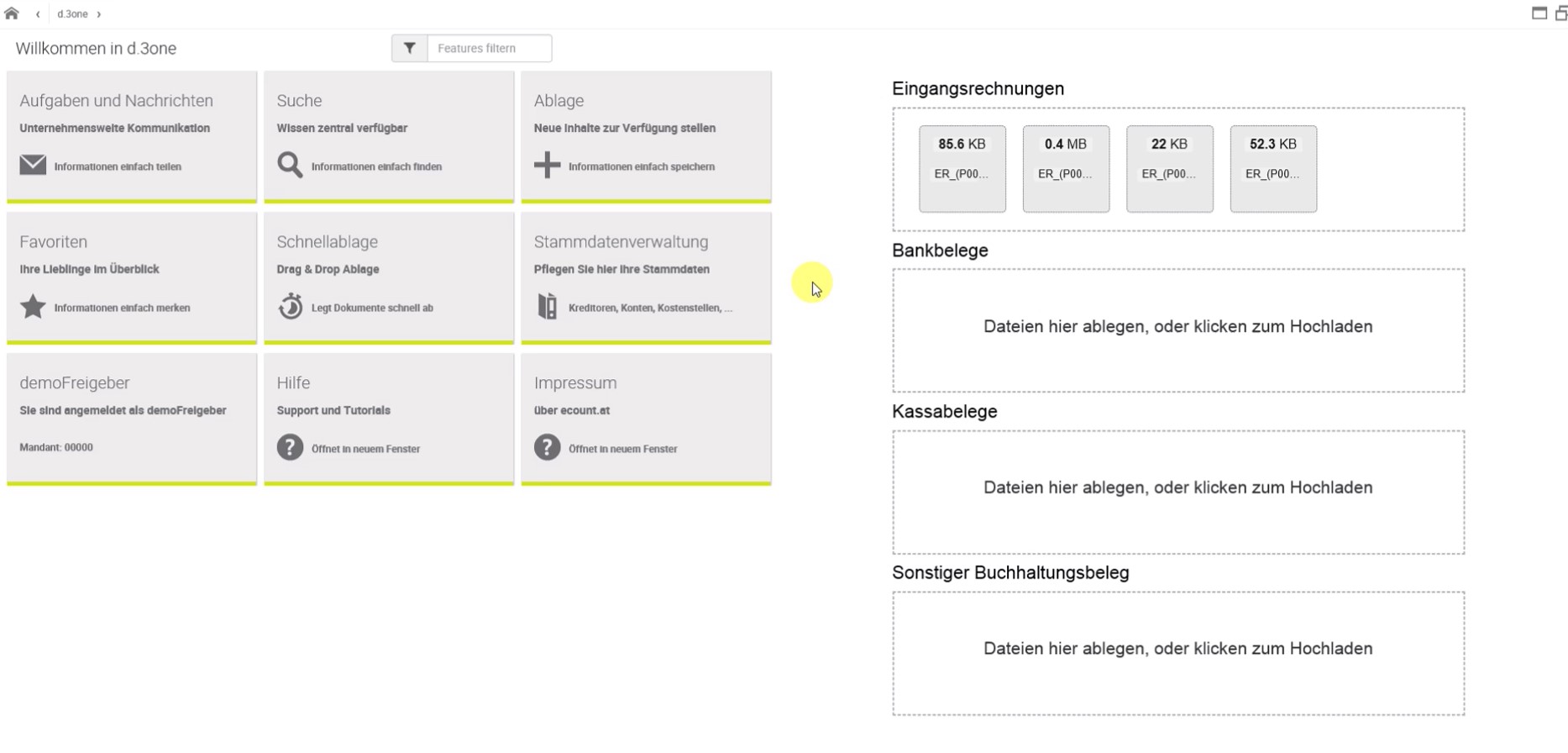Click the Bankbelege upload drop zone

(1178, 330)
